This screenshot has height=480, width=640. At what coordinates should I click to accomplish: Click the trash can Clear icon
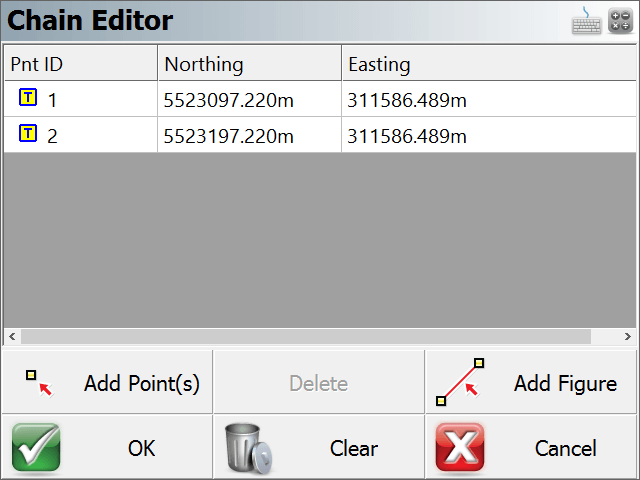[249, 448]
